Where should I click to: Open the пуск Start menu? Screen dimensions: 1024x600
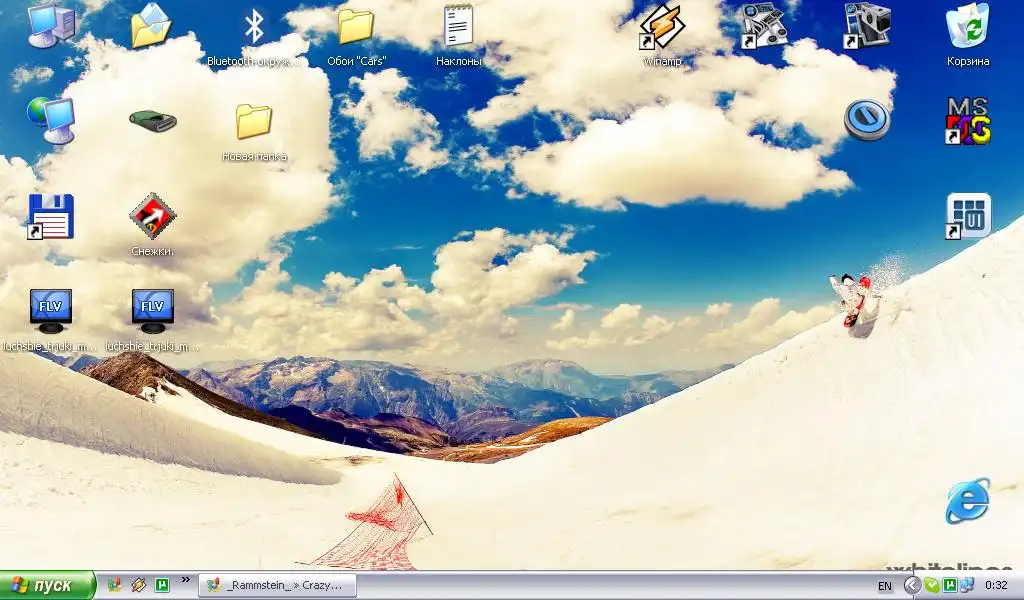tap(48, 585)
